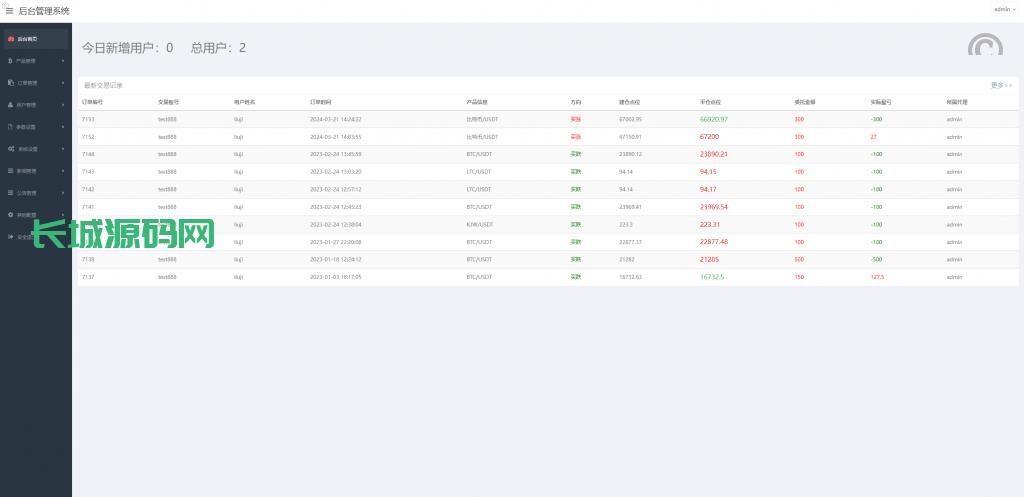Image resolution: width=1024 pixels, height=497 pixels.
Task: Click the gears icon for 系统设置
Action: (10, 149)
